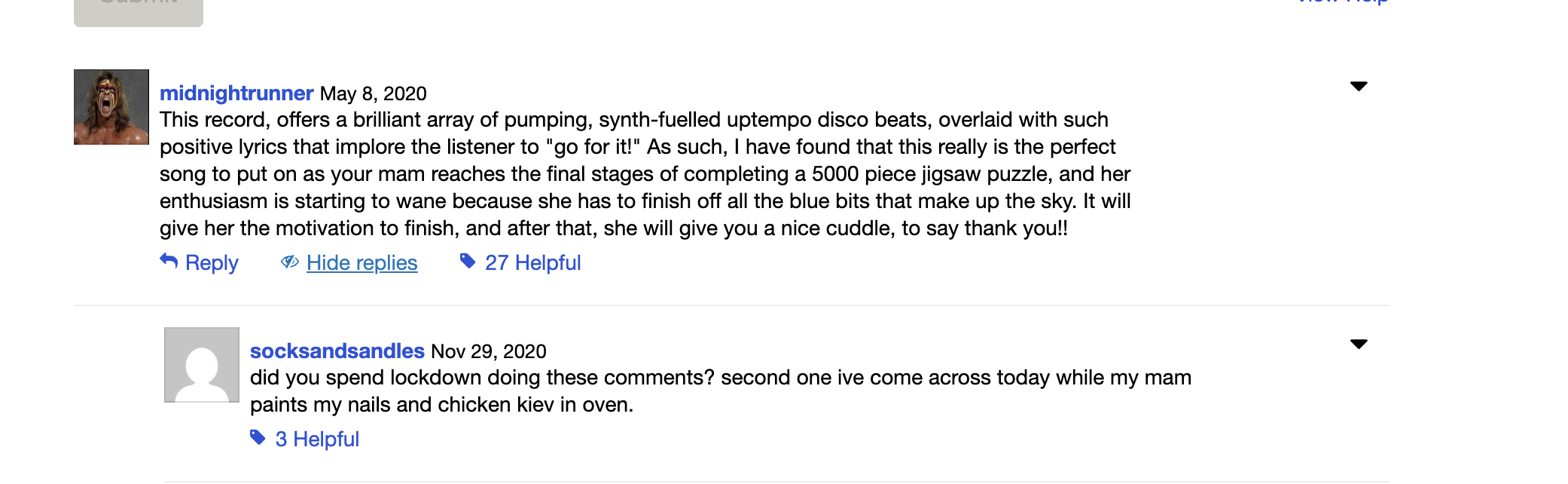Click the tag icon next to 27 Helpful

click(x=468, y=261)
